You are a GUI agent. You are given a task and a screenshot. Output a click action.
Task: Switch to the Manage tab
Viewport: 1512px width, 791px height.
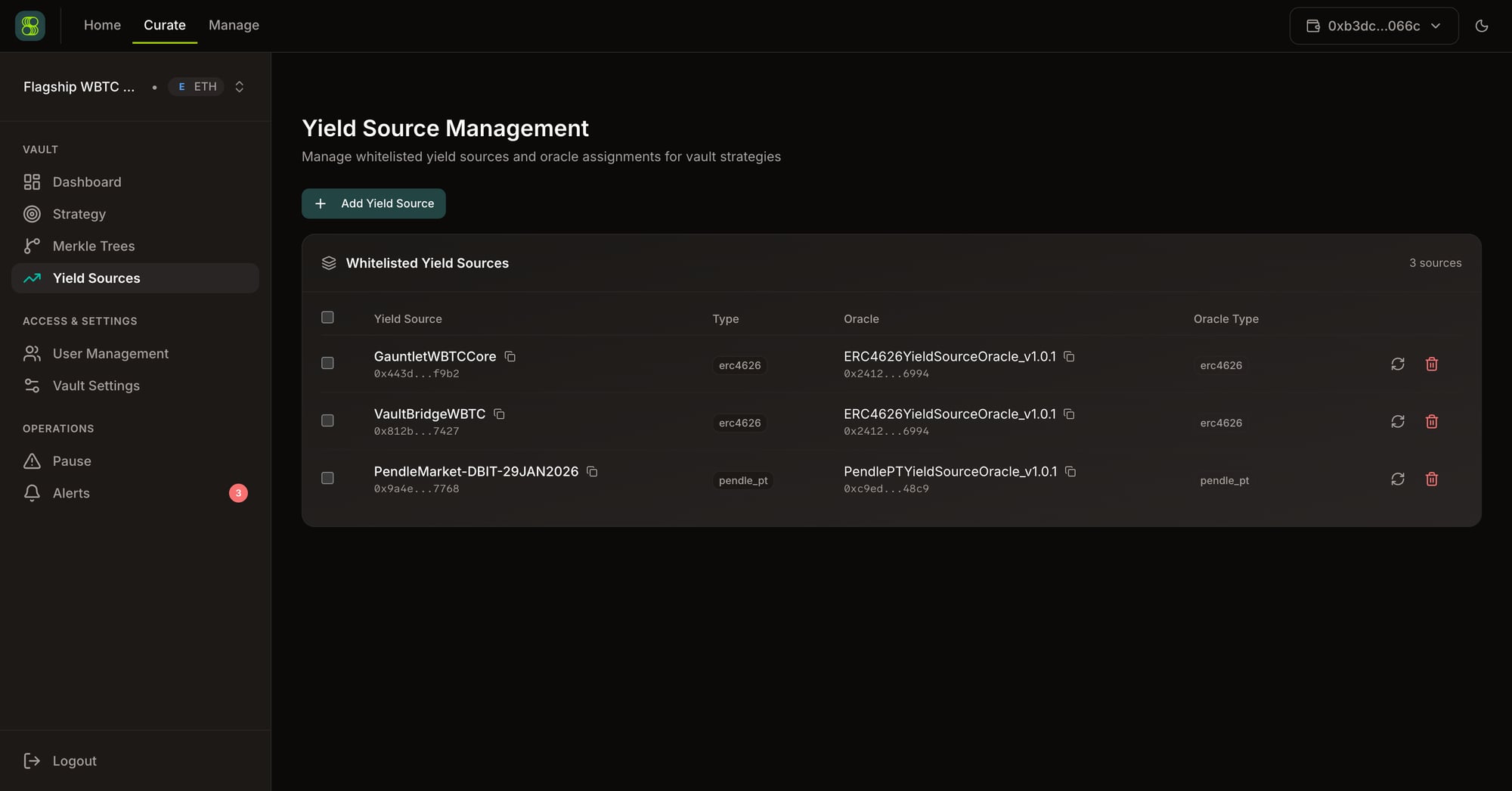point(234,25)
